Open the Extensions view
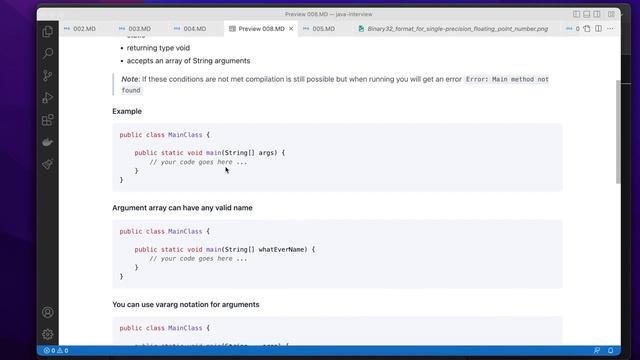Screen dimensions: 640x360 pos(48,120)
